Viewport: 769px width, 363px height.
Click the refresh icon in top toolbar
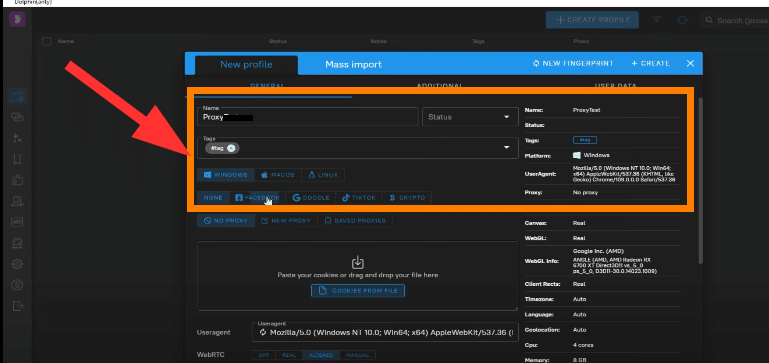[x=682, y=20]
